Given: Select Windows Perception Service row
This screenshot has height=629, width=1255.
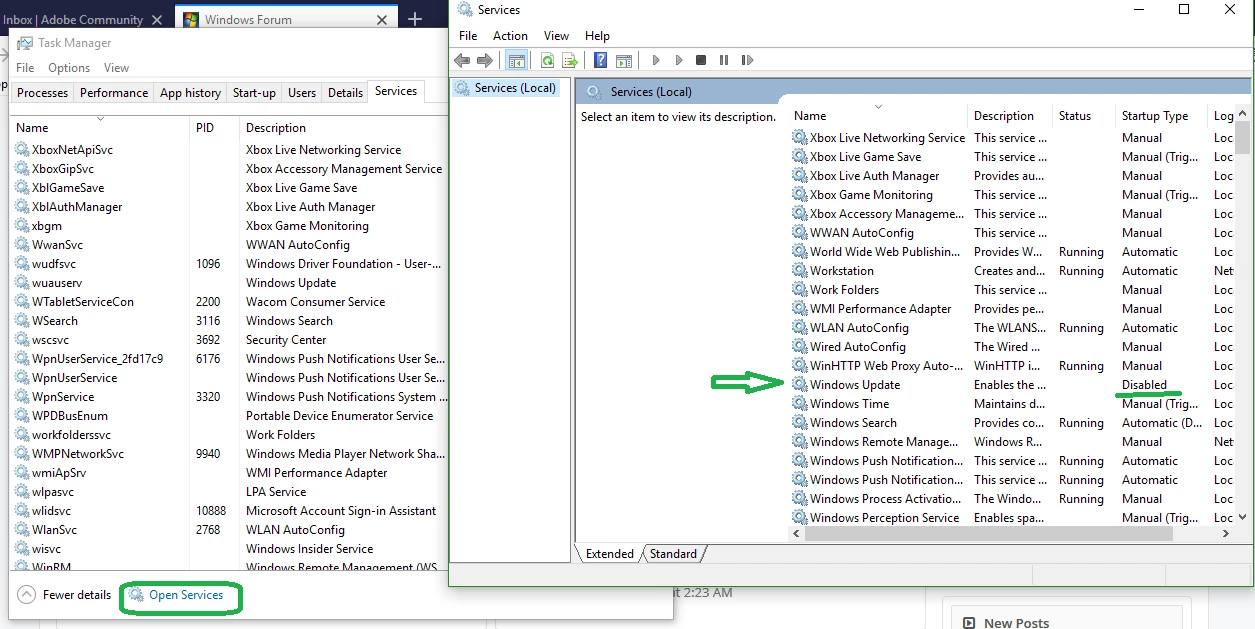Looking at the screenshot, I should [x=1013, y=518].
